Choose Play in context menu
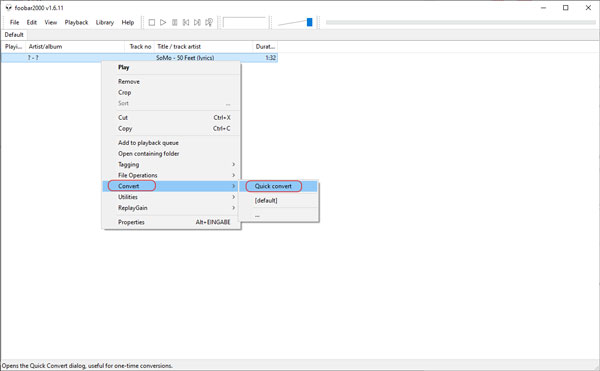600x371 pixels. tap(171, 68)
